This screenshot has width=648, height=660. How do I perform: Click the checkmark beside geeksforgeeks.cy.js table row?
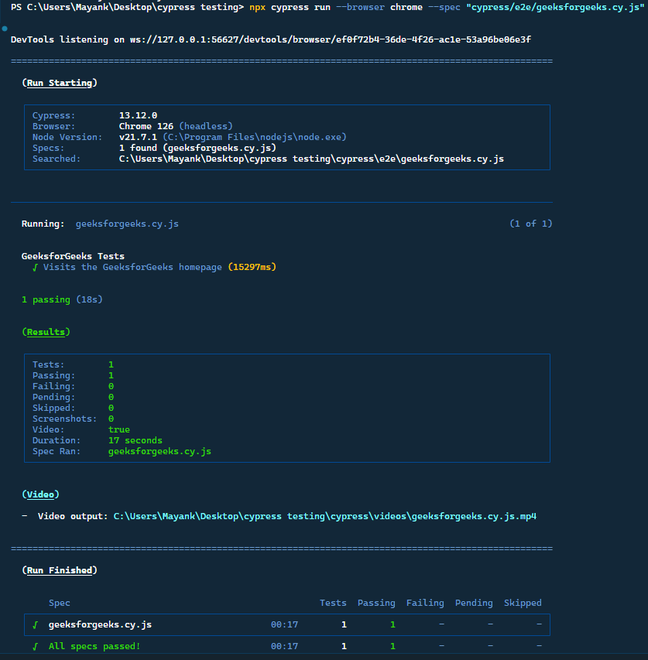(35, 625)
